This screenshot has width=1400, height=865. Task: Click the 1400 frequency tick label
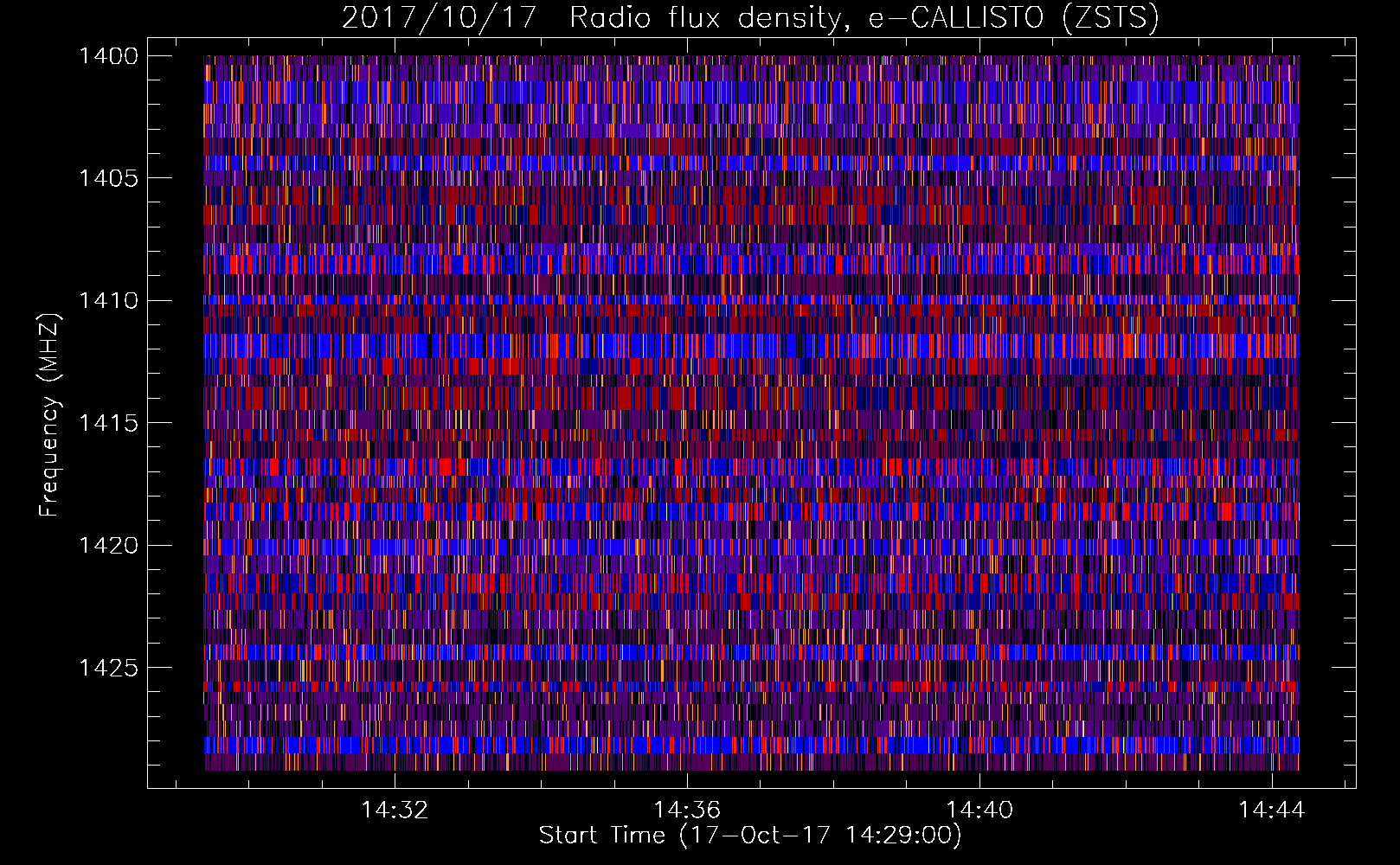click(108, 56)
